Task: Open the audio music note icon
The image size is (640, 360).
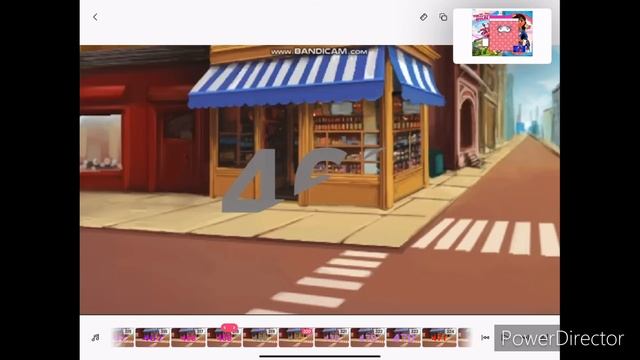Action: pos(96,338)
